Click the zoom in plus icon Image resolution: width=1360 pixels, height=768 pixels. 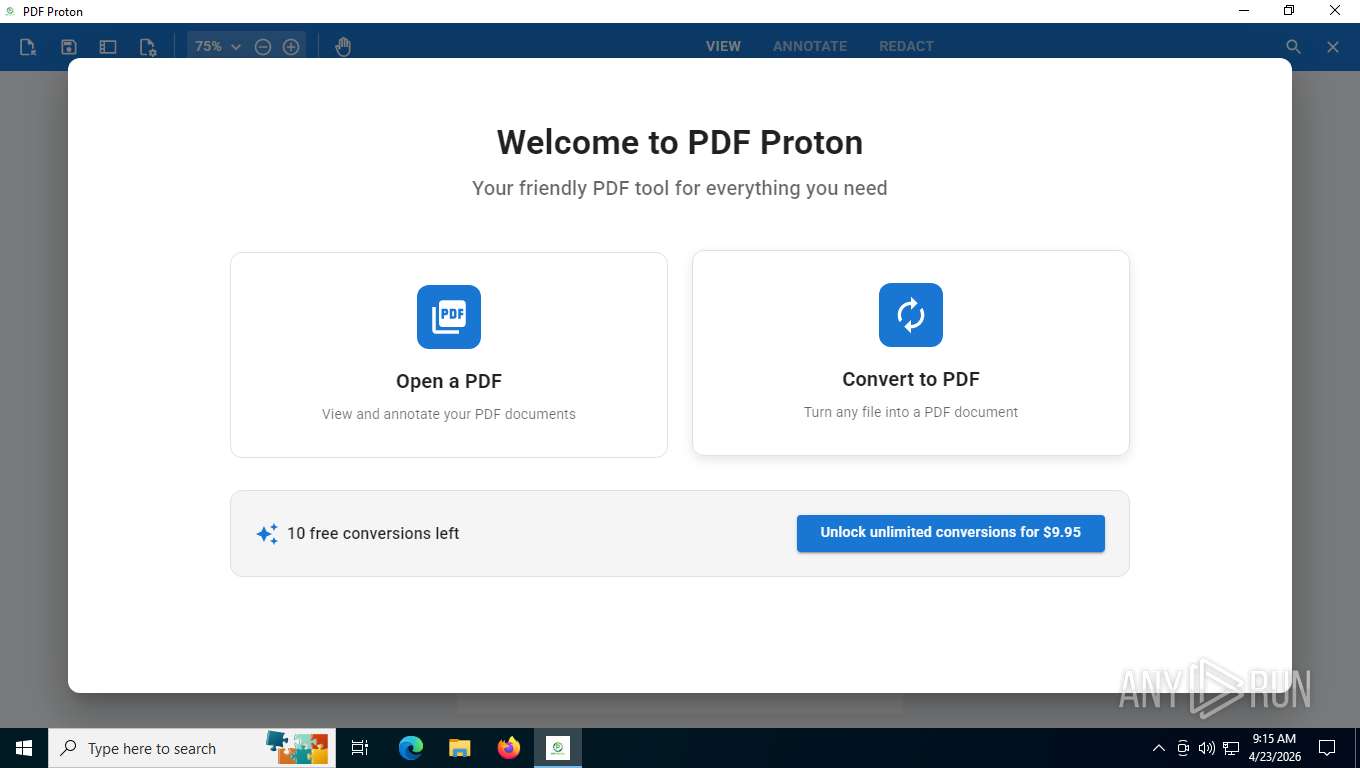(x=291, y=47)
